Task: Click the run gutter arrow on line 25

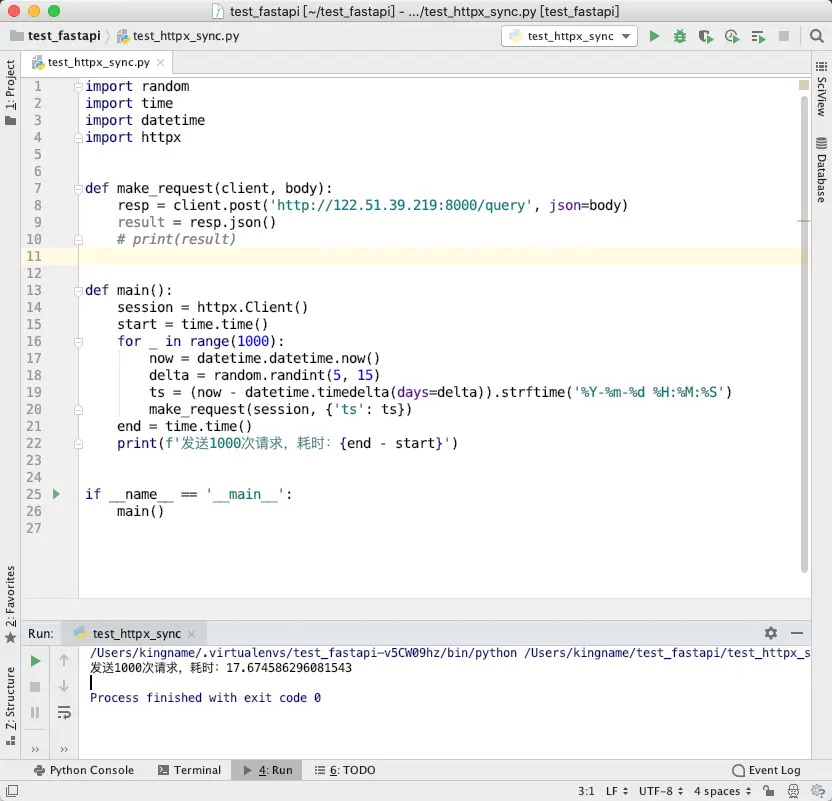Action: coord(56,494)
